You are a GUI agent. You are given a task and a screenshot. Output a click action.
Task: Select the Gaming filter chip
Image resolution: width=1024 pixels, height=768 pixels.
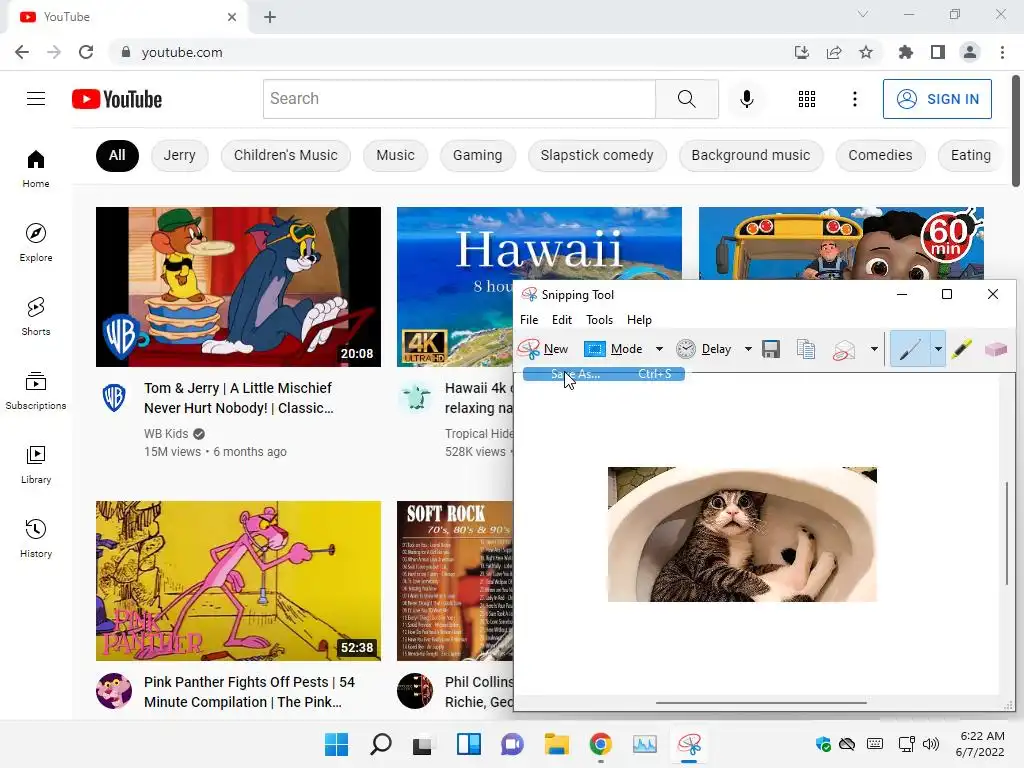[477, 155]
